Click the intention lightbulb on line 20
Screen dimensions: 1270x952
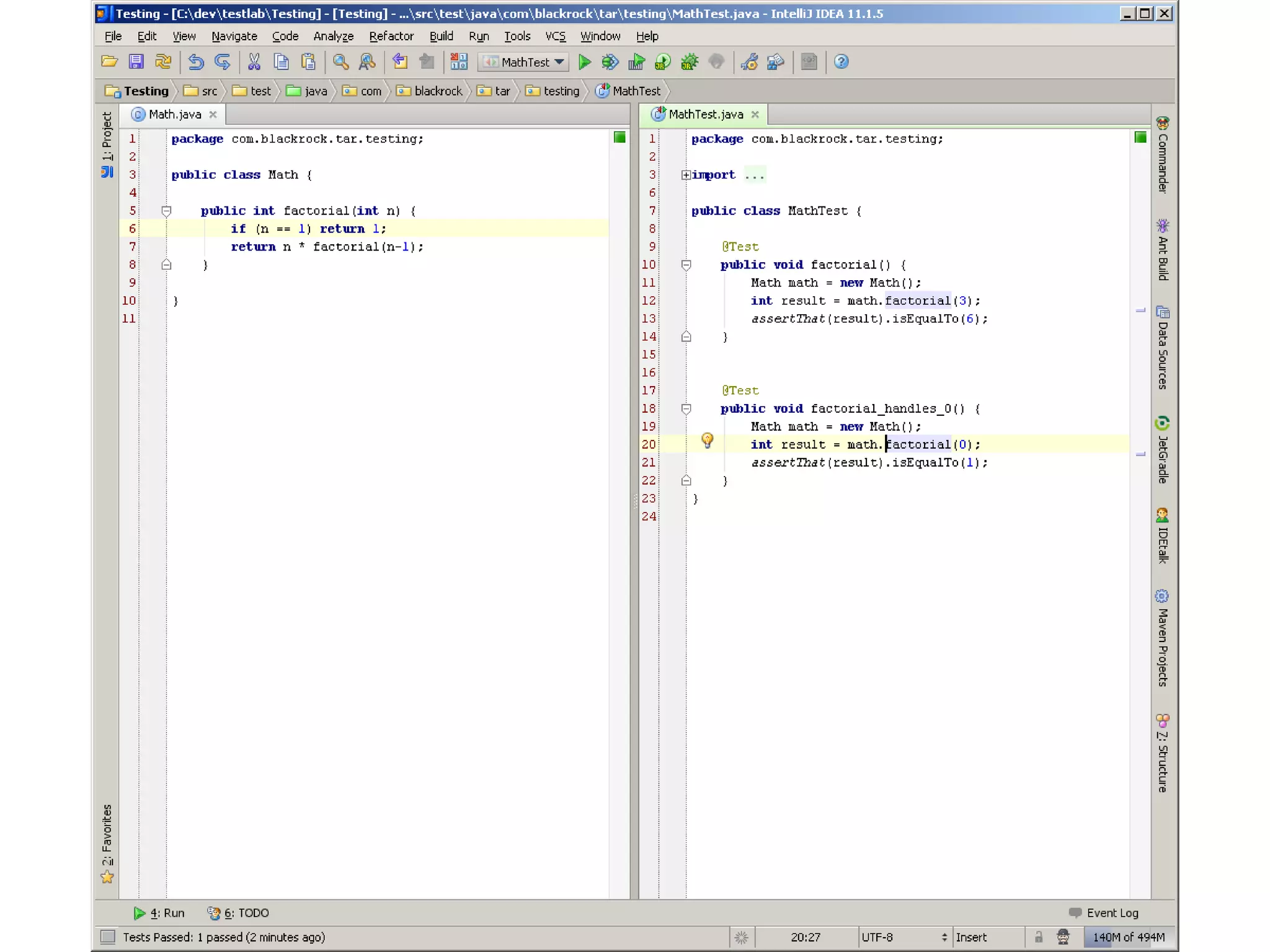[707, 441]
